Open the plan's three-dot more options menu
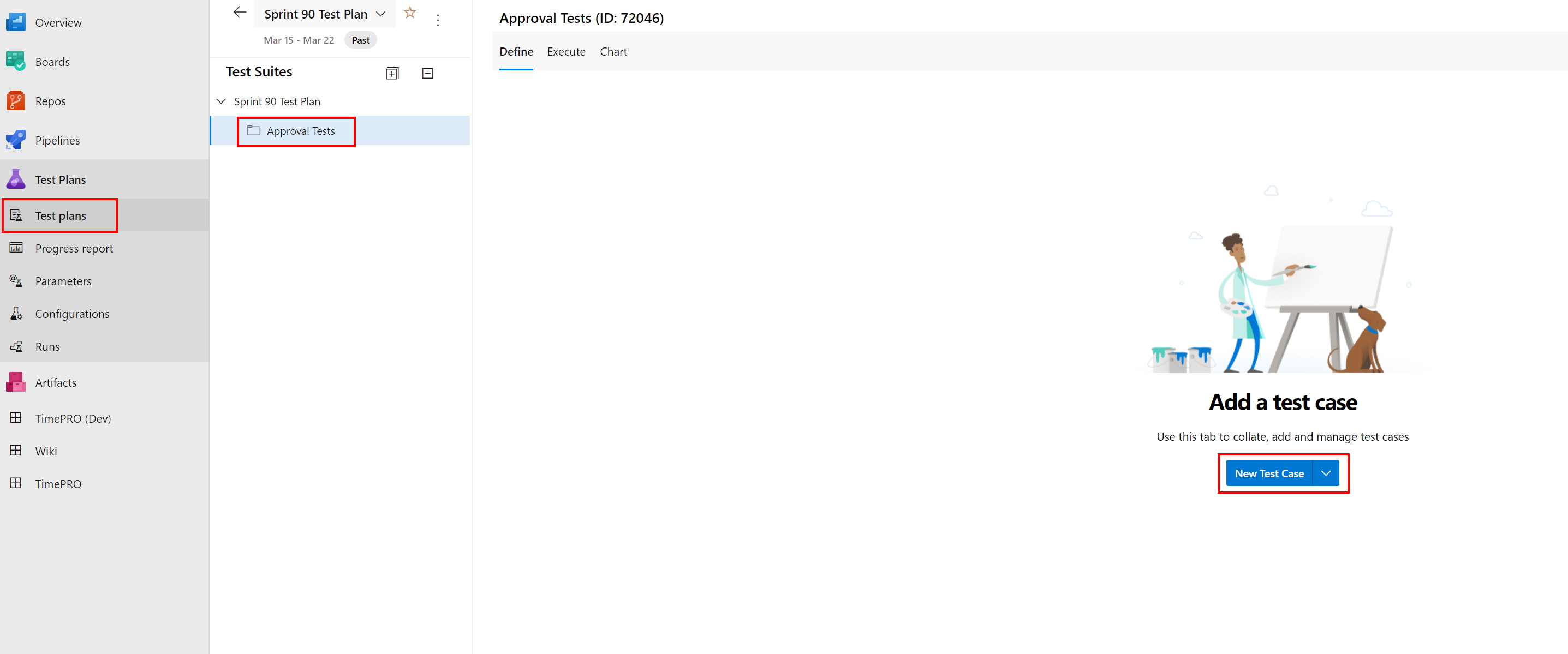 pyautogui.click(x=438, y=20)
